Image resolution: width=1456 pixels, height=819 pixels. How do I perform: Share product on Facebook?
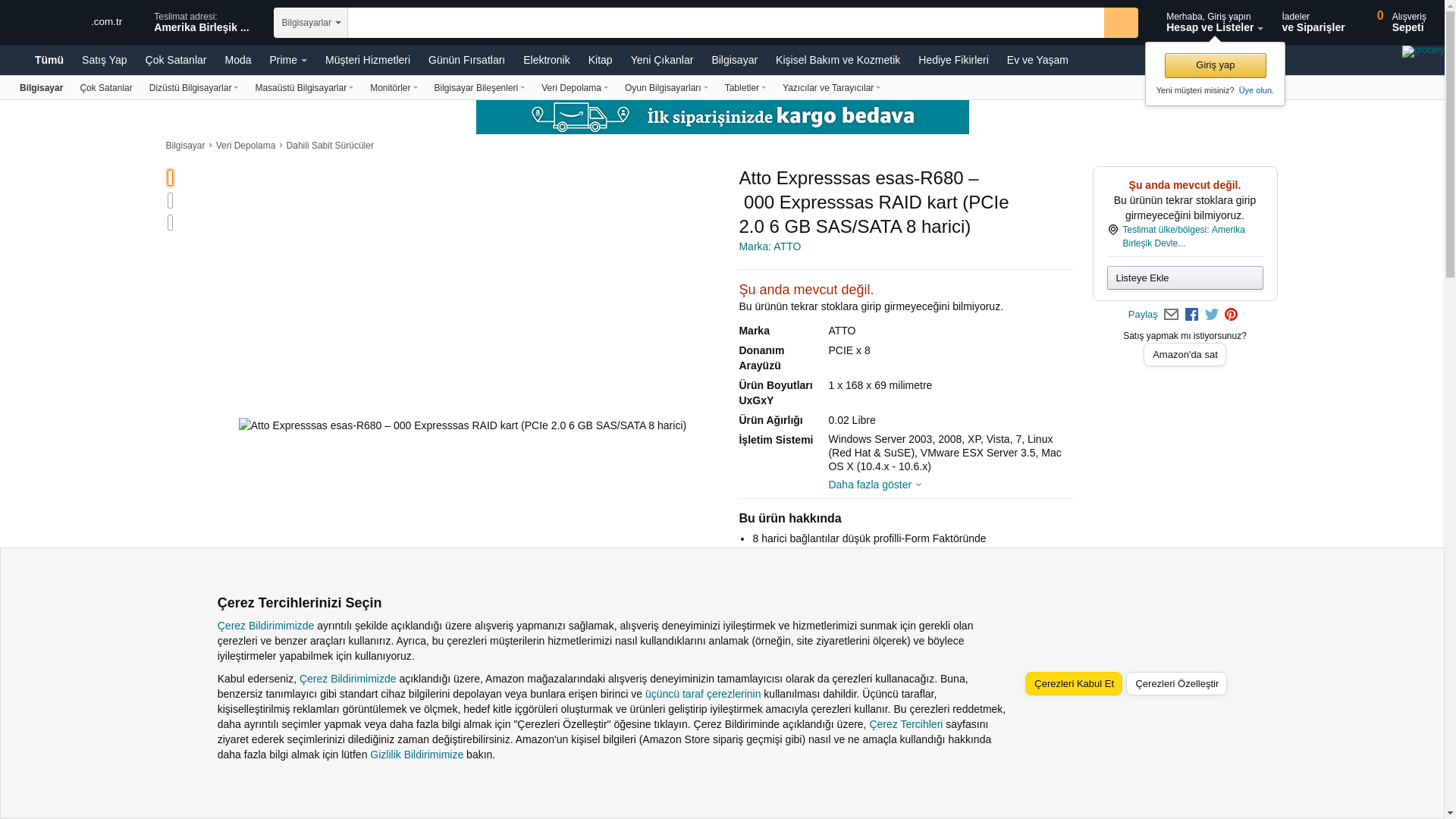[x=1191, y=315]
